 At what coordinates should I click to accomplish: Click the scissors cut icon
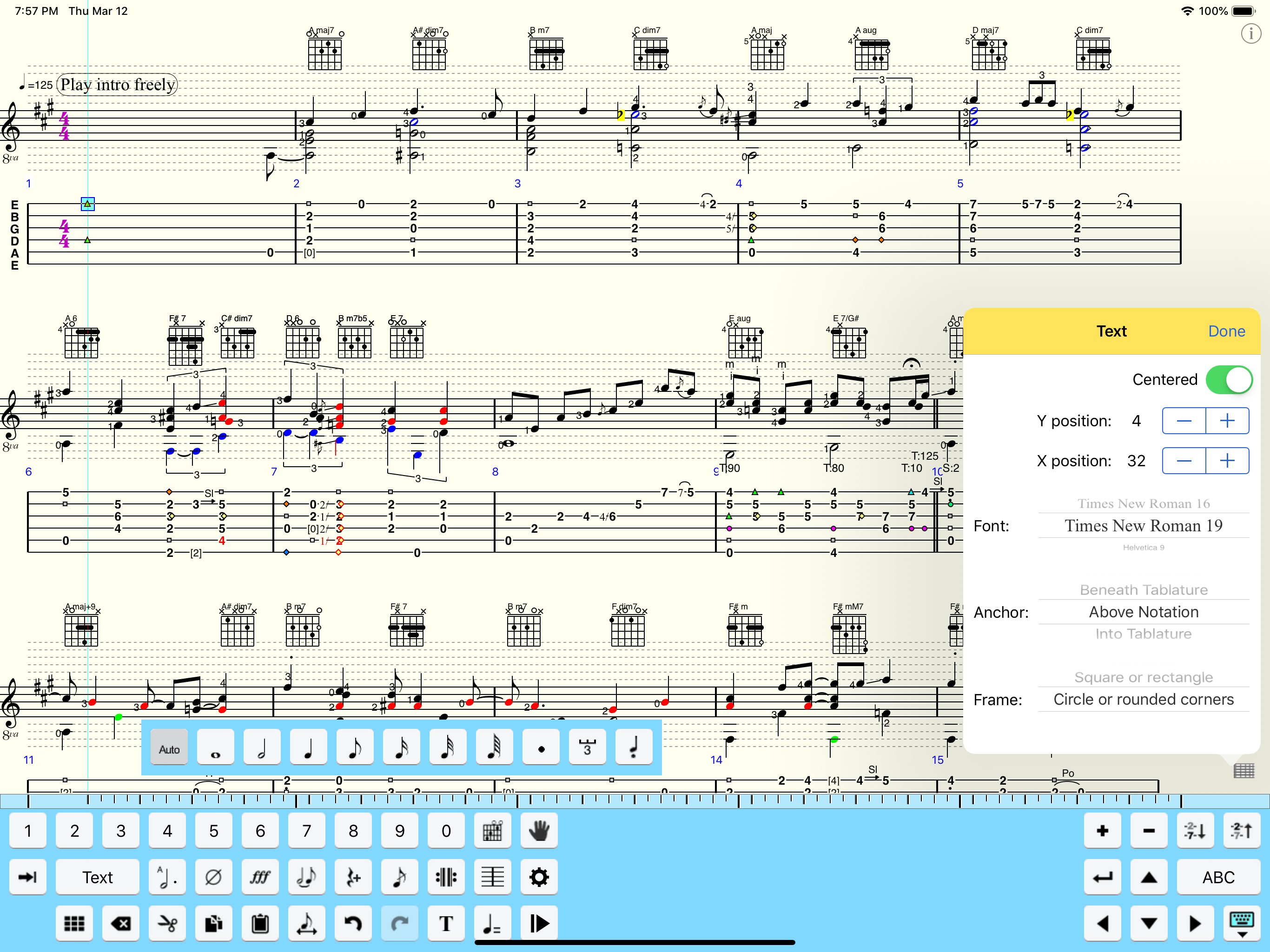pyautogui.click(x=167, y=923)
